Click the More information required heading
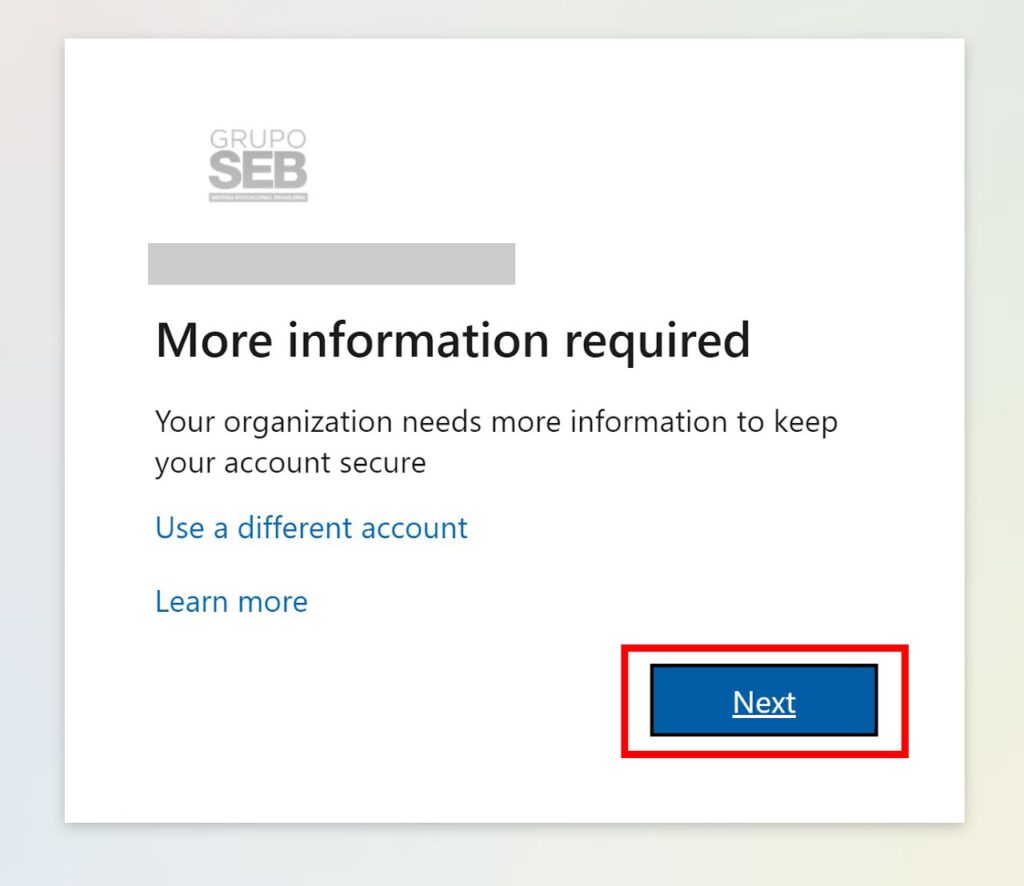1024x886 pixels. tap(452, 341)
